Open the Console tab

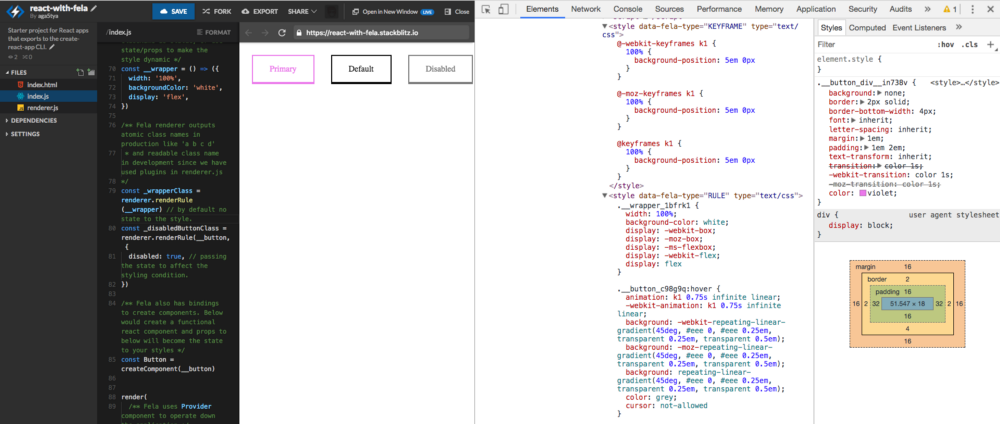628,9
